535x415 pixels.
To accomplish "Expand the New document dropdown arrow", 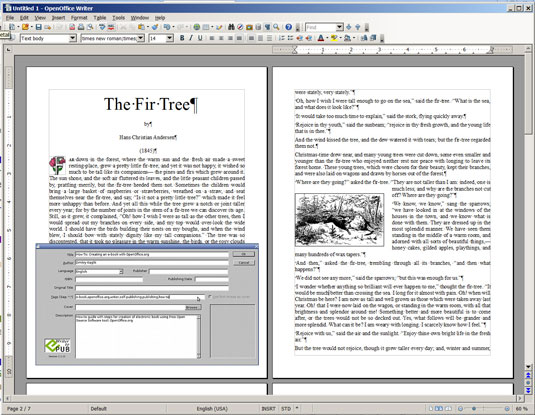I will [x=18, y=27].
